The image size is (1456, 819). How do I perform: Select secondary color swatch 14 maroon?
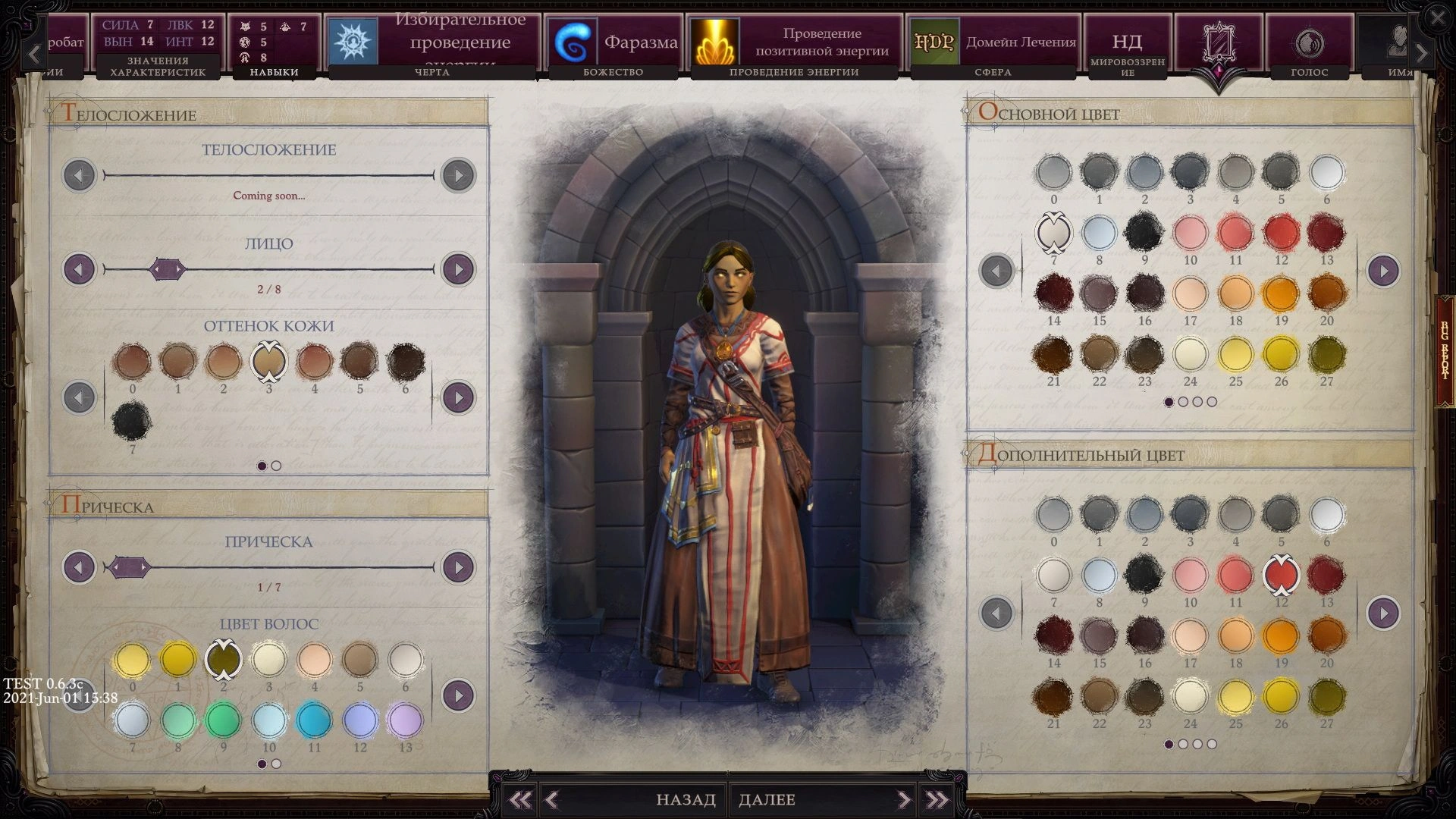tap(1053, 636)
